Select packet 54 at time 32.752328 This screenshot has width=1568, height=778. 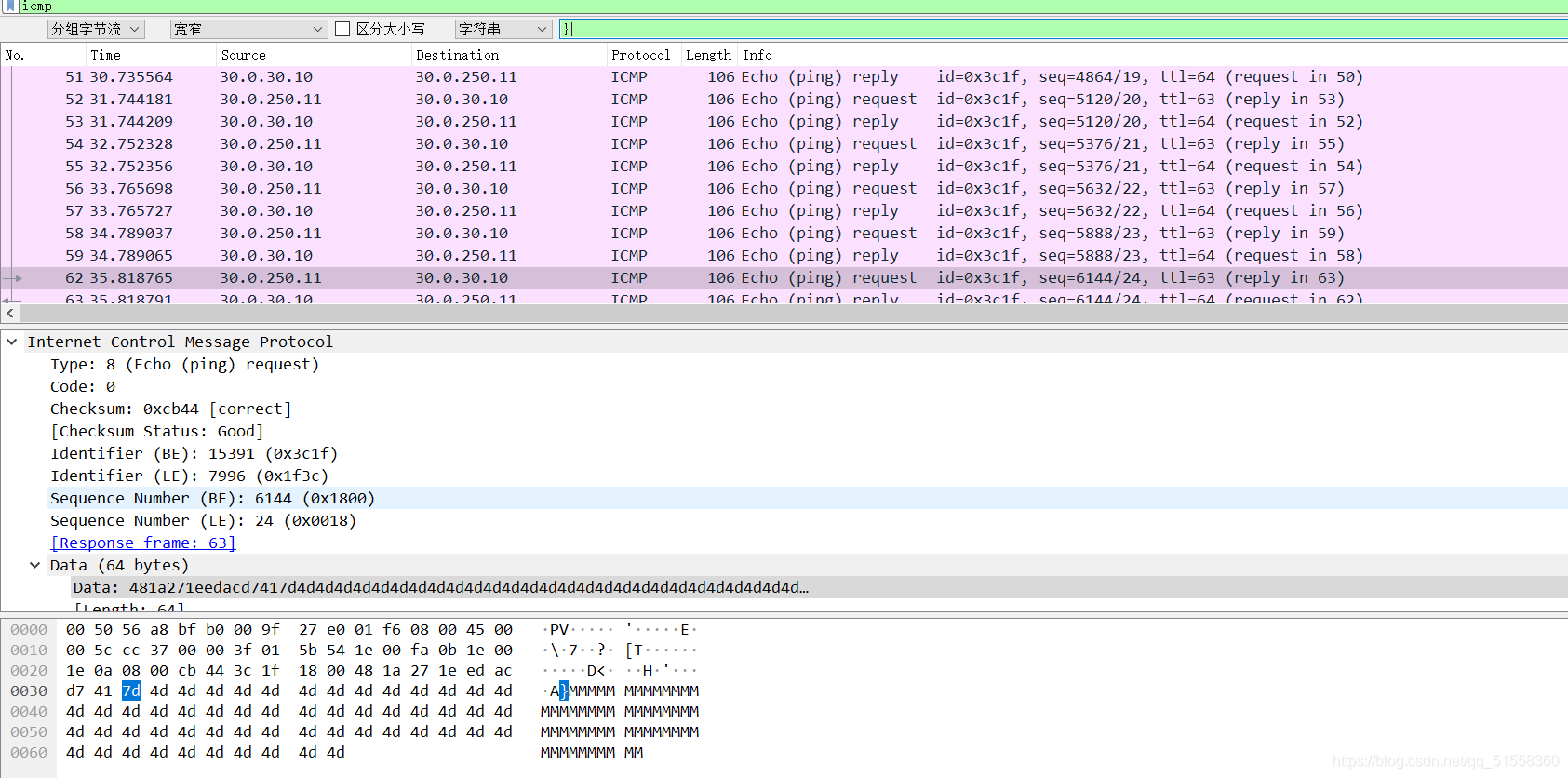(x=784, y=143)
